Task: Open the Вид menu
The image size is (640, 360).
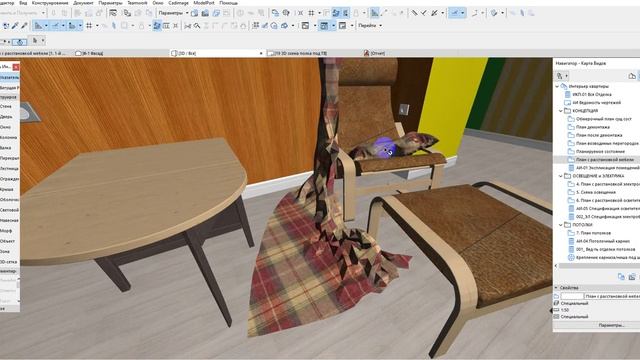Action: pos(23,3)
